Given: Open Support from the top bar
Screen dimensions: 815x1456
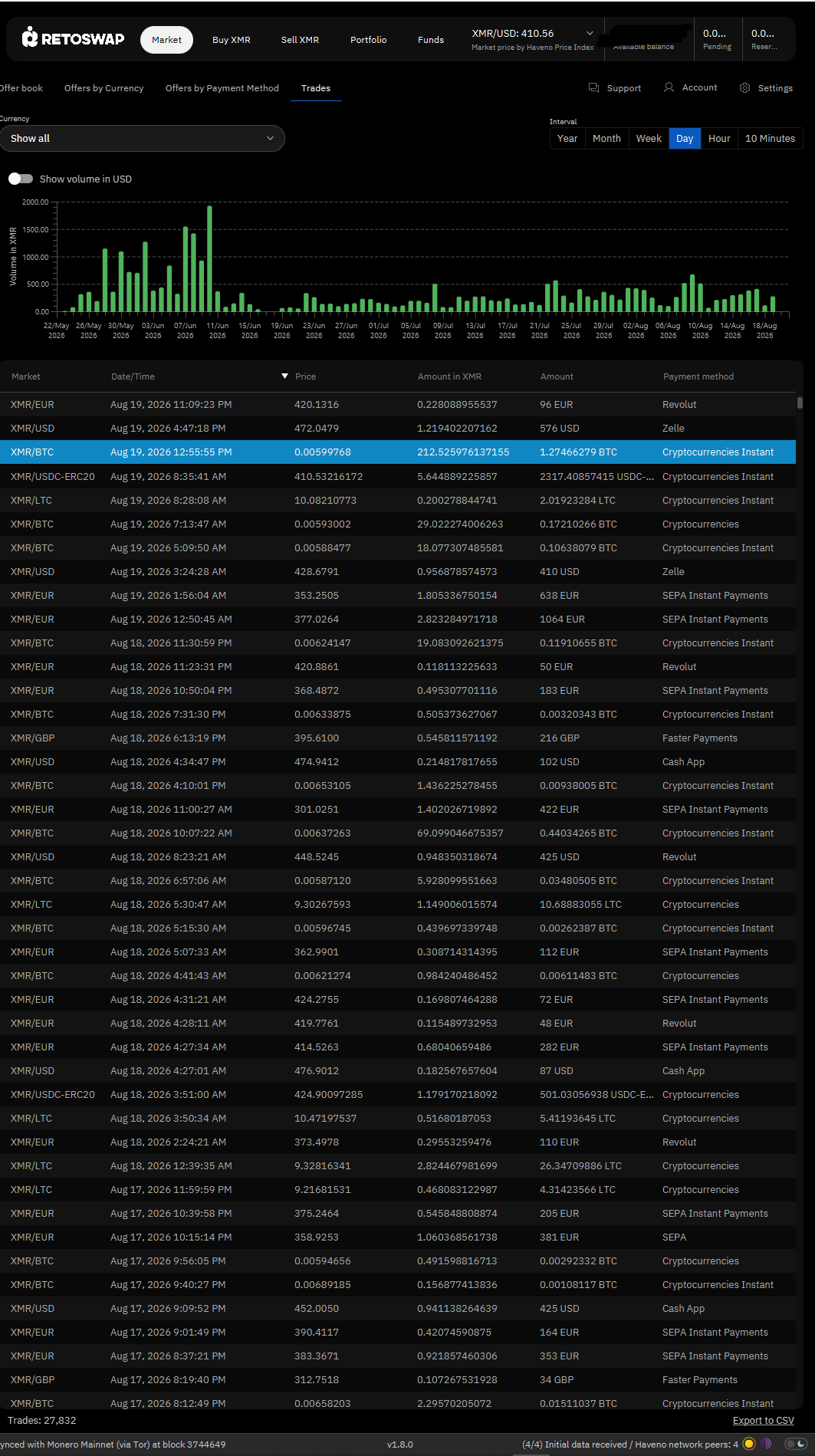Looking at the screenshot, I should 615,88.
